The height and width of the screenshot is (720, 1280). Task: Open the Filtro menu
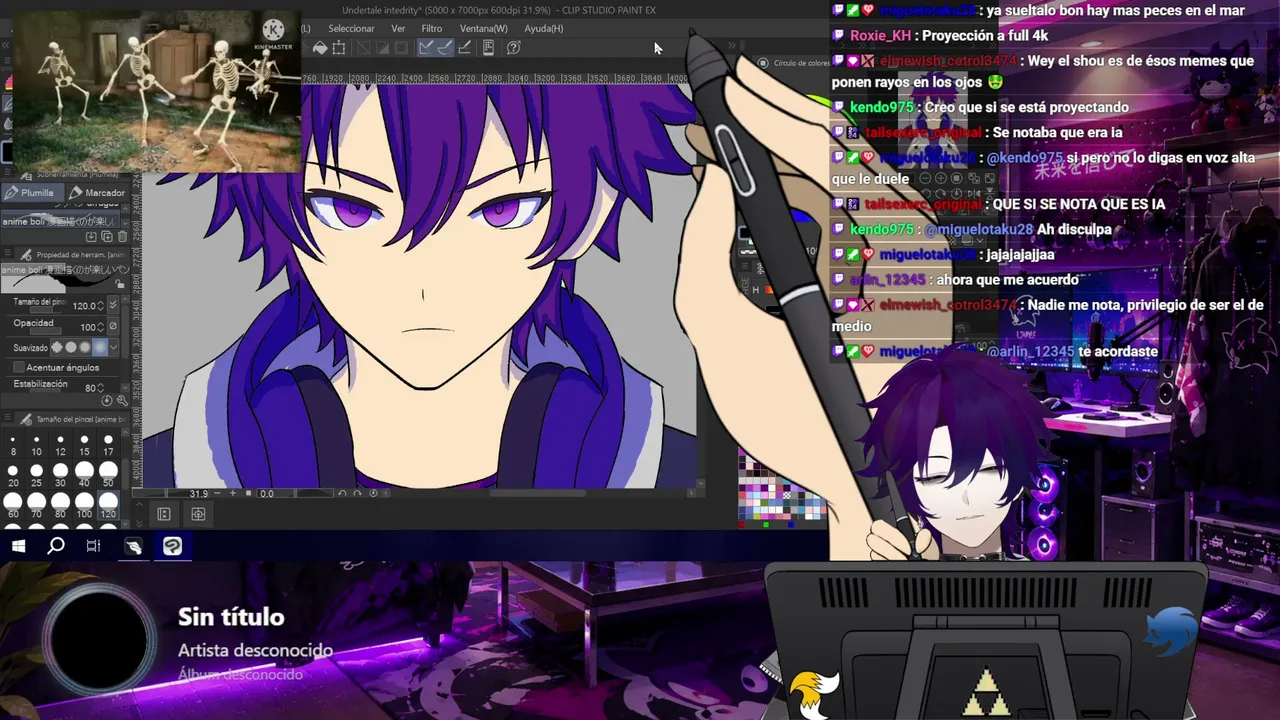click(x=432, y=28)
